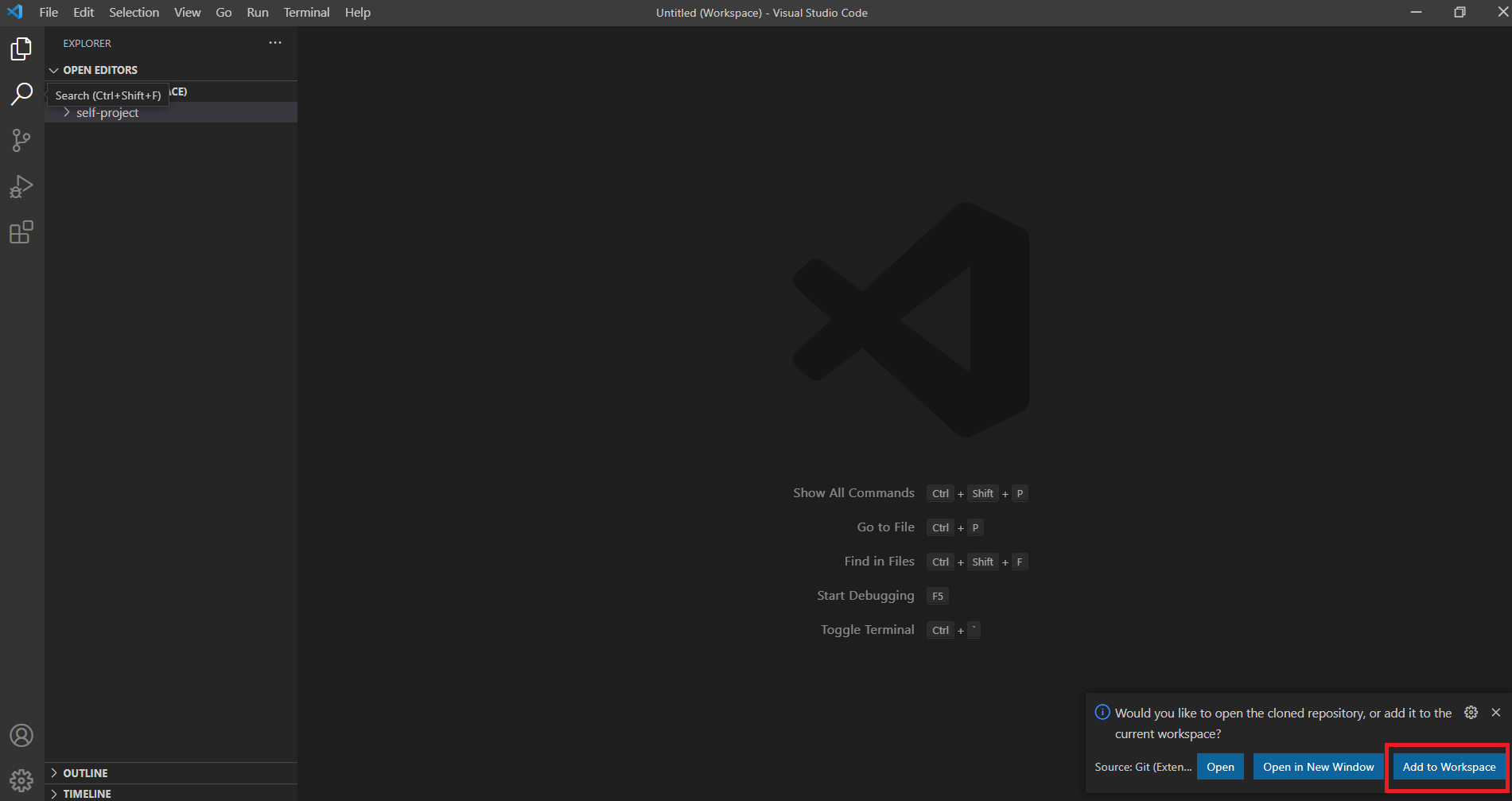Open the View menu
The width and height of the screenshot is (1512, 801).
click(x=188, y=13)
